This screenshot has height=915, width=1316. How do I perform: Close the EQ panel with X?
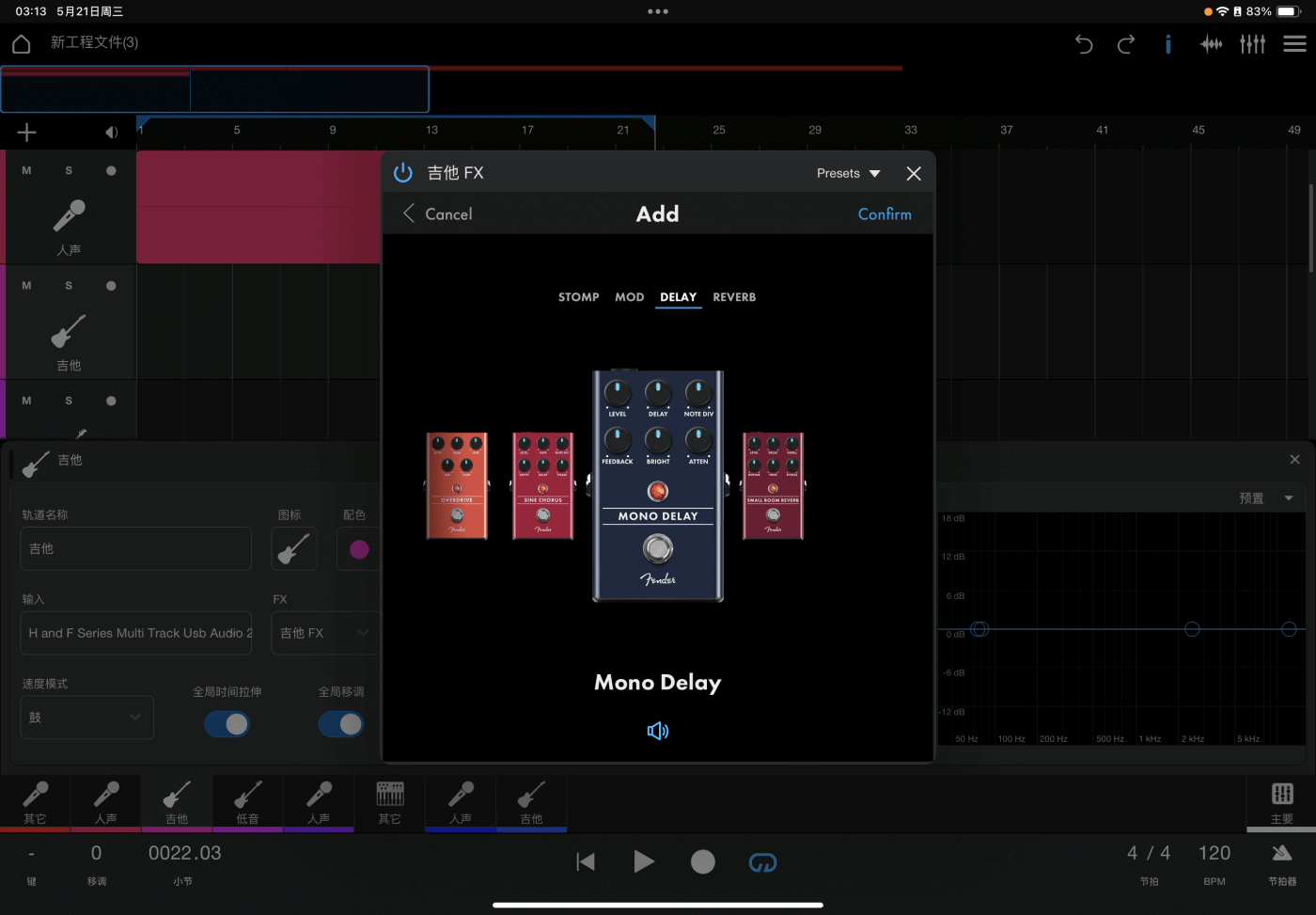click(1294, 460)
